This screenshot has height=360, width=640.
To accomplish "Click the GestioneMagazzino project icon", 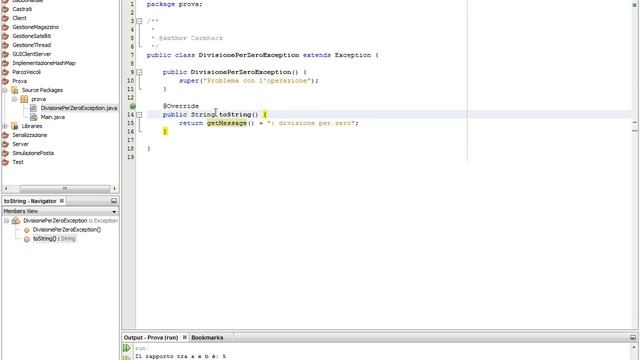I will [5, 27].
